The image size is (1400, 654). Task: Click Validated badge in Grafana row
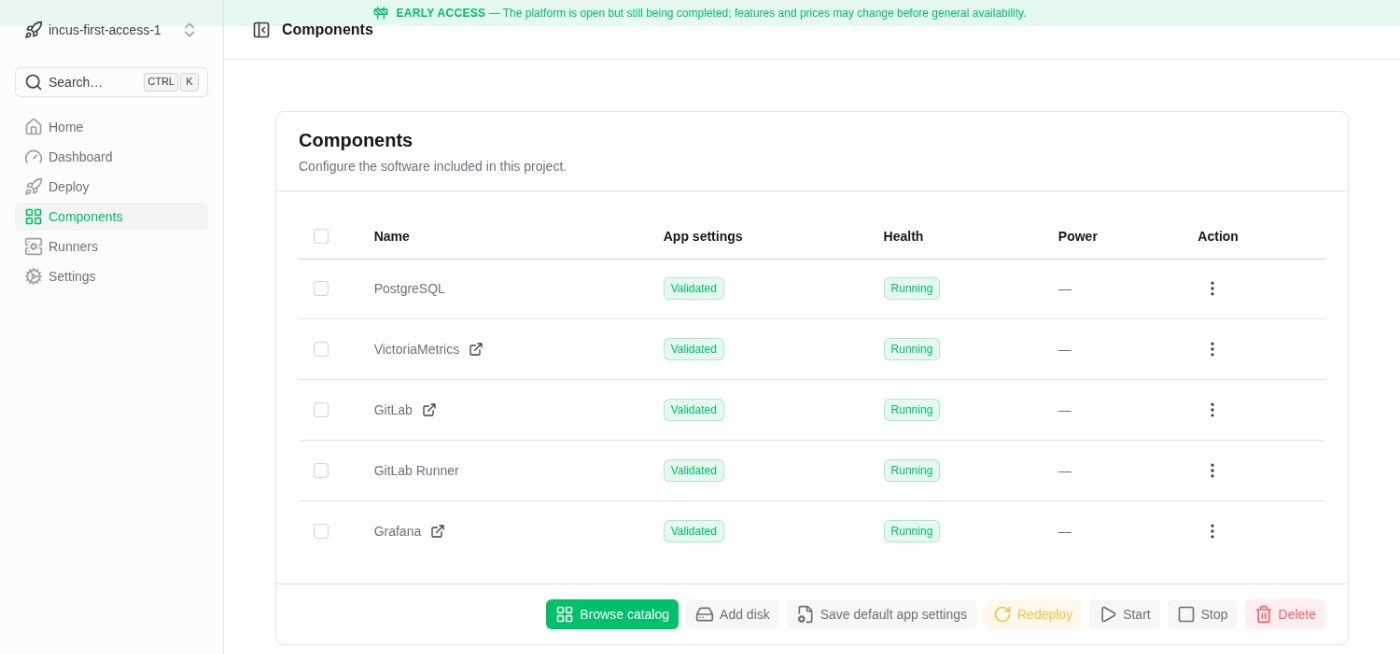[x=693, y=531]
